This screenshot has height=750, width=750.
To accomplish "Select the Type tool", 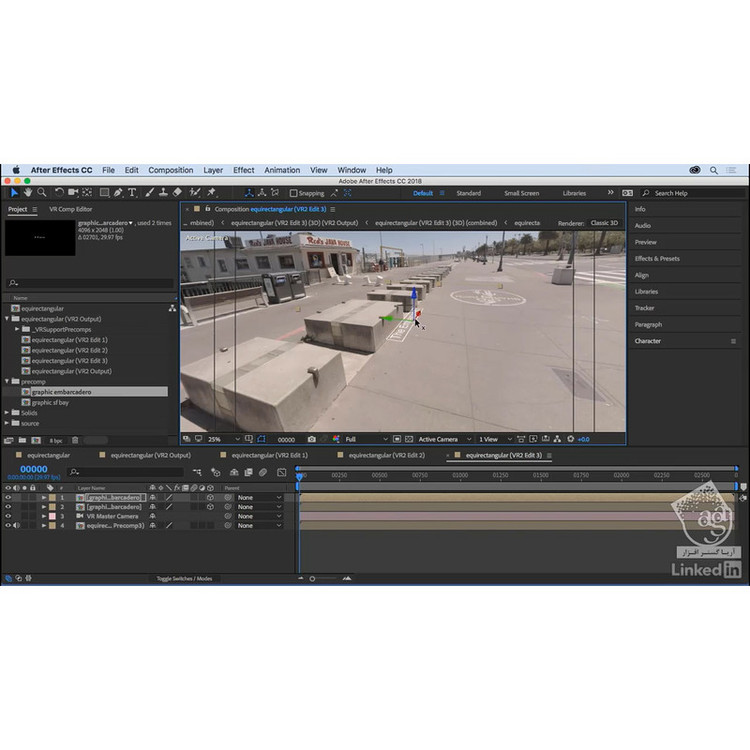I will pyautogui.click(x=132, y=192).
